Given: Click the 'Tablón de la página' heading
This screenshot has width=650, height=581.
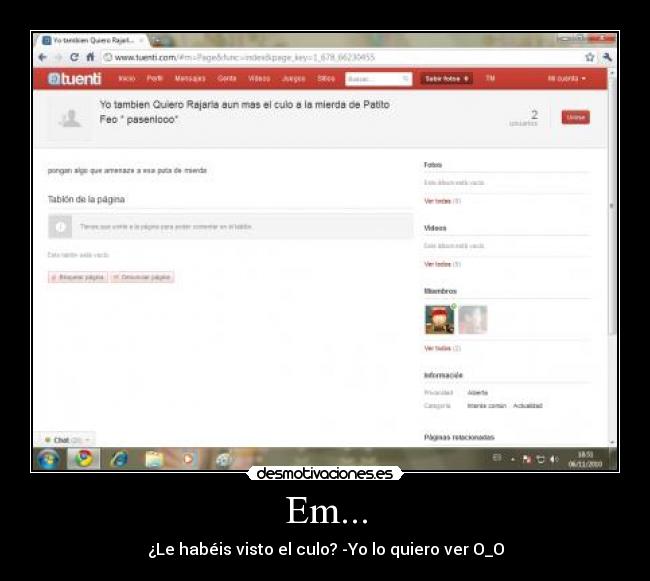Looking at the screenshot, I should pyautogui.click(x=86, y=199).
